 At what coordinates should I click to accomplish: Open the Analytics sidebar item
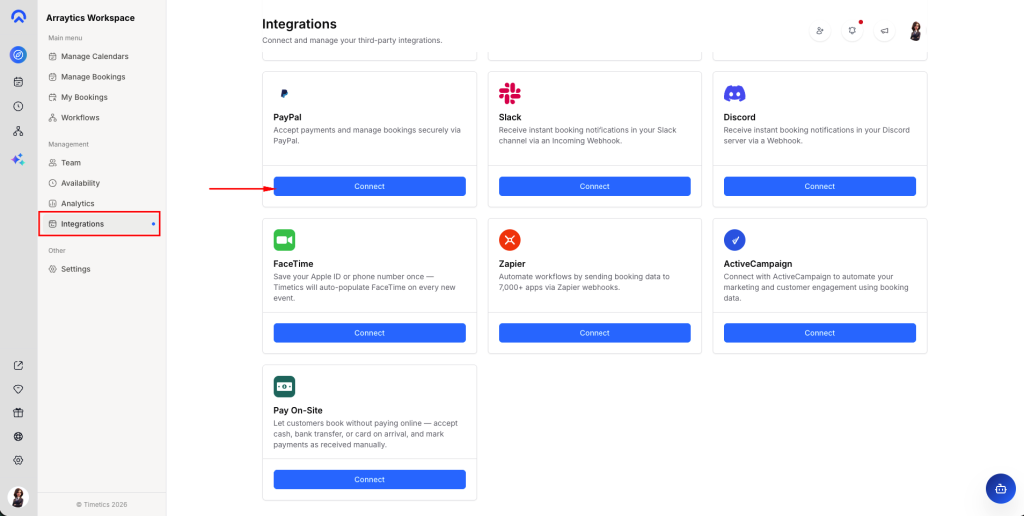click(x=77, y=203)
